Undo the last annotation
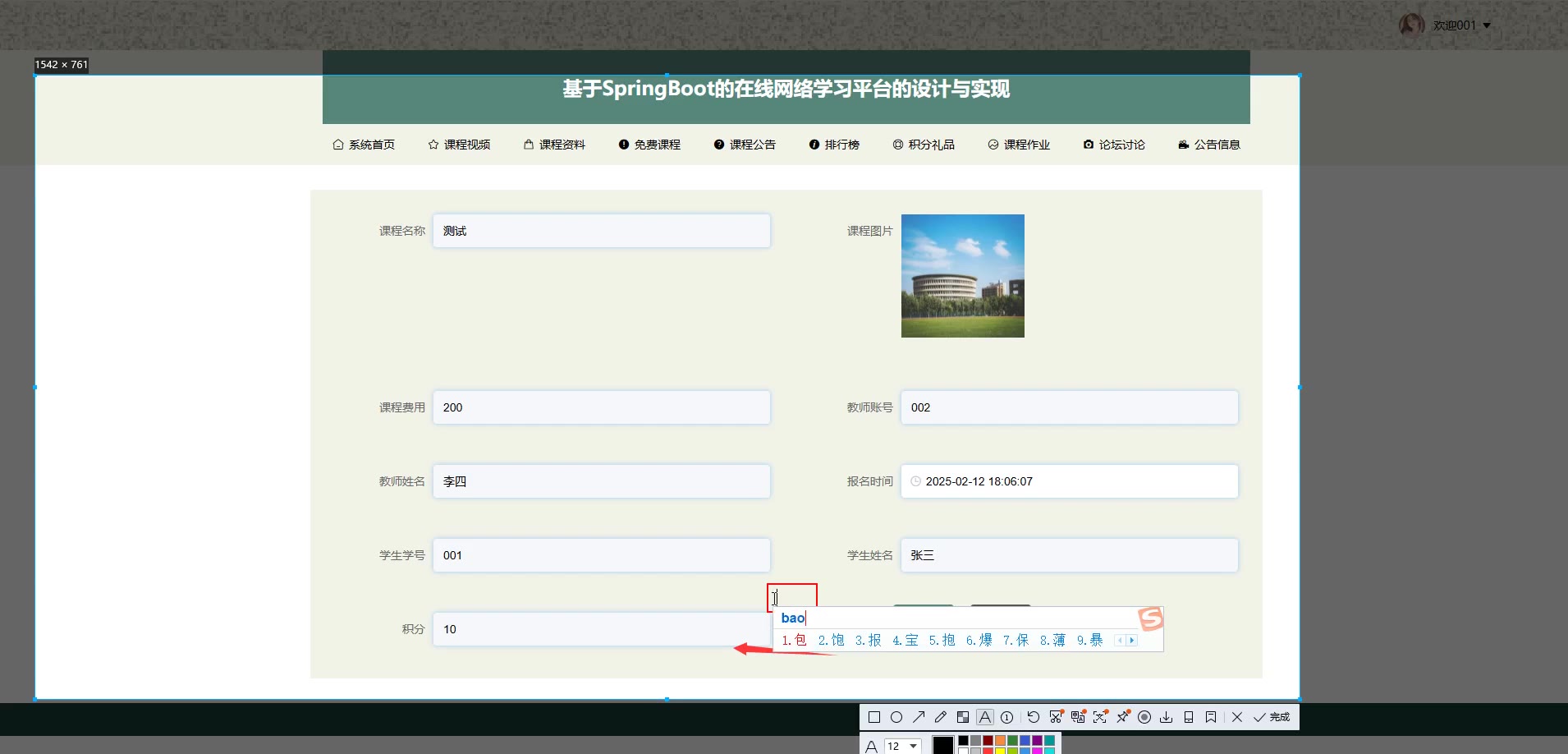The width and height of the screenshot is (1568, 754). click(1034, 717)
